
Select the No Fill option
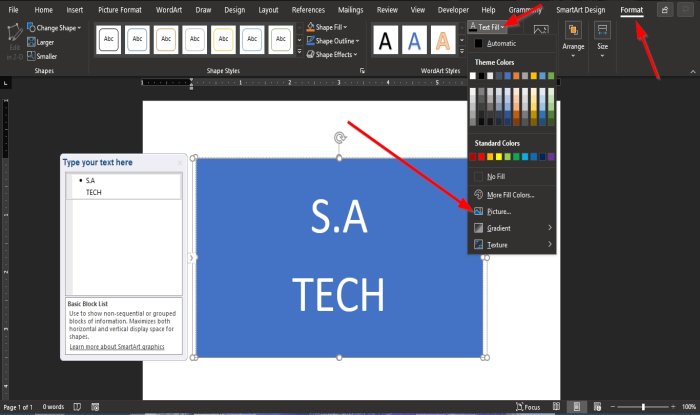point(496,176)
